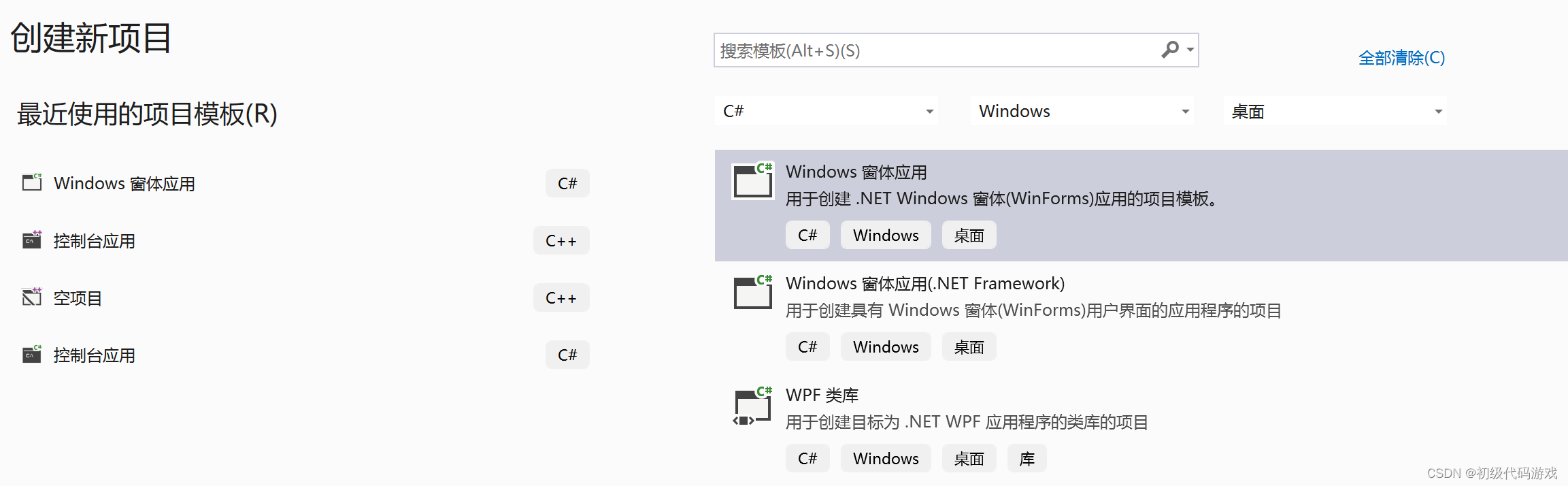
Task: Click the recent Windows 窗体应用 C# icon
Action: 32,182
